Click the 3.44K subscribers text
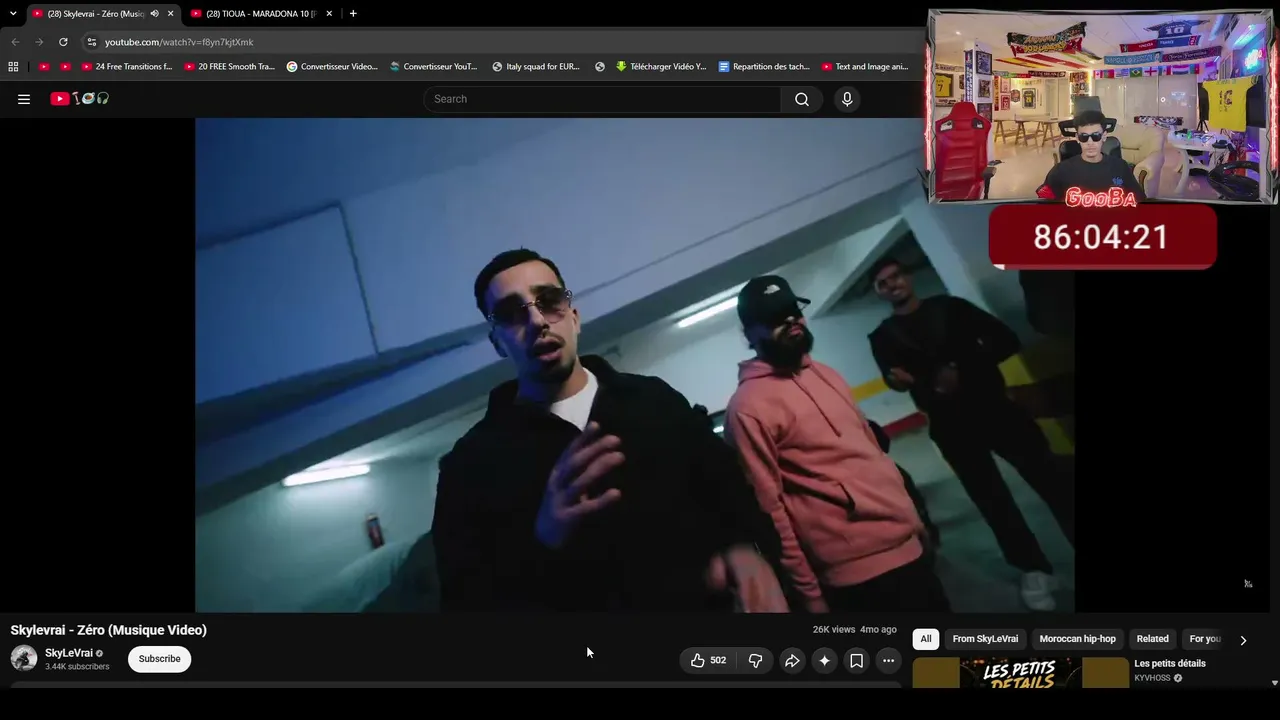 [x=77, y=667]
